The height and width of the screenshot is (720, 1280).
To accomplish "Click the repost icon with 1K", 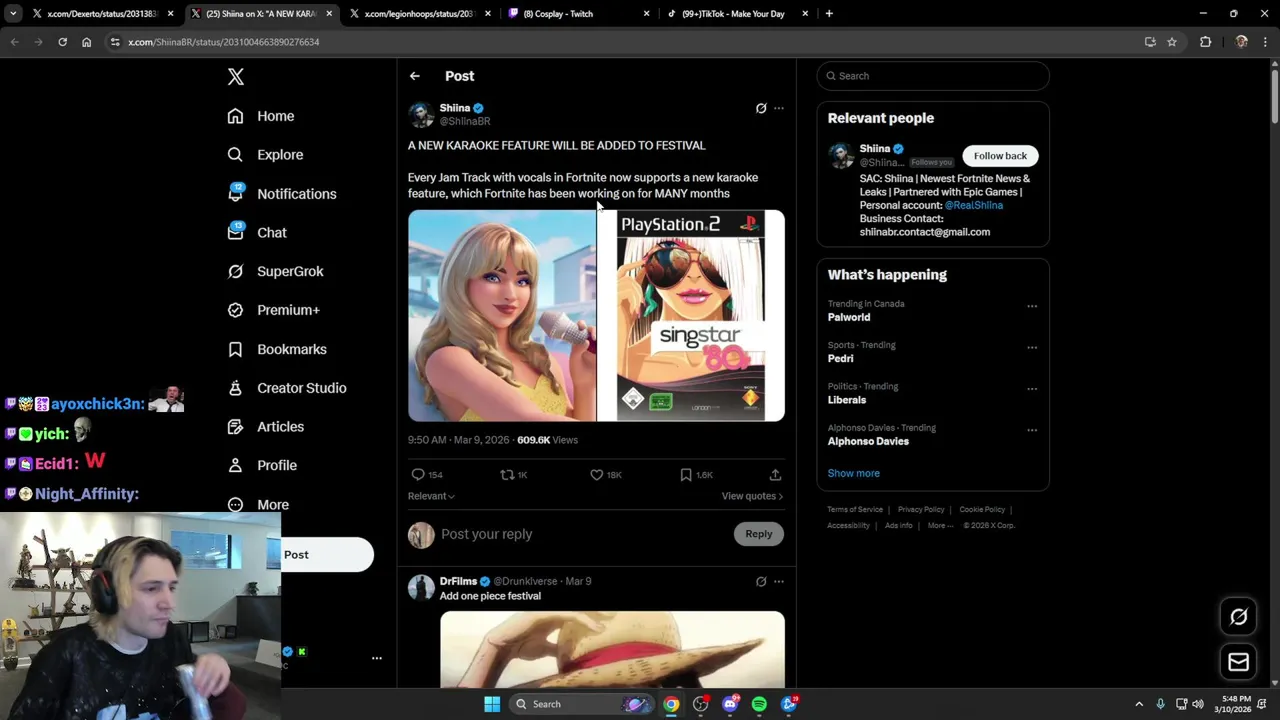I will (x=507, y=475).
